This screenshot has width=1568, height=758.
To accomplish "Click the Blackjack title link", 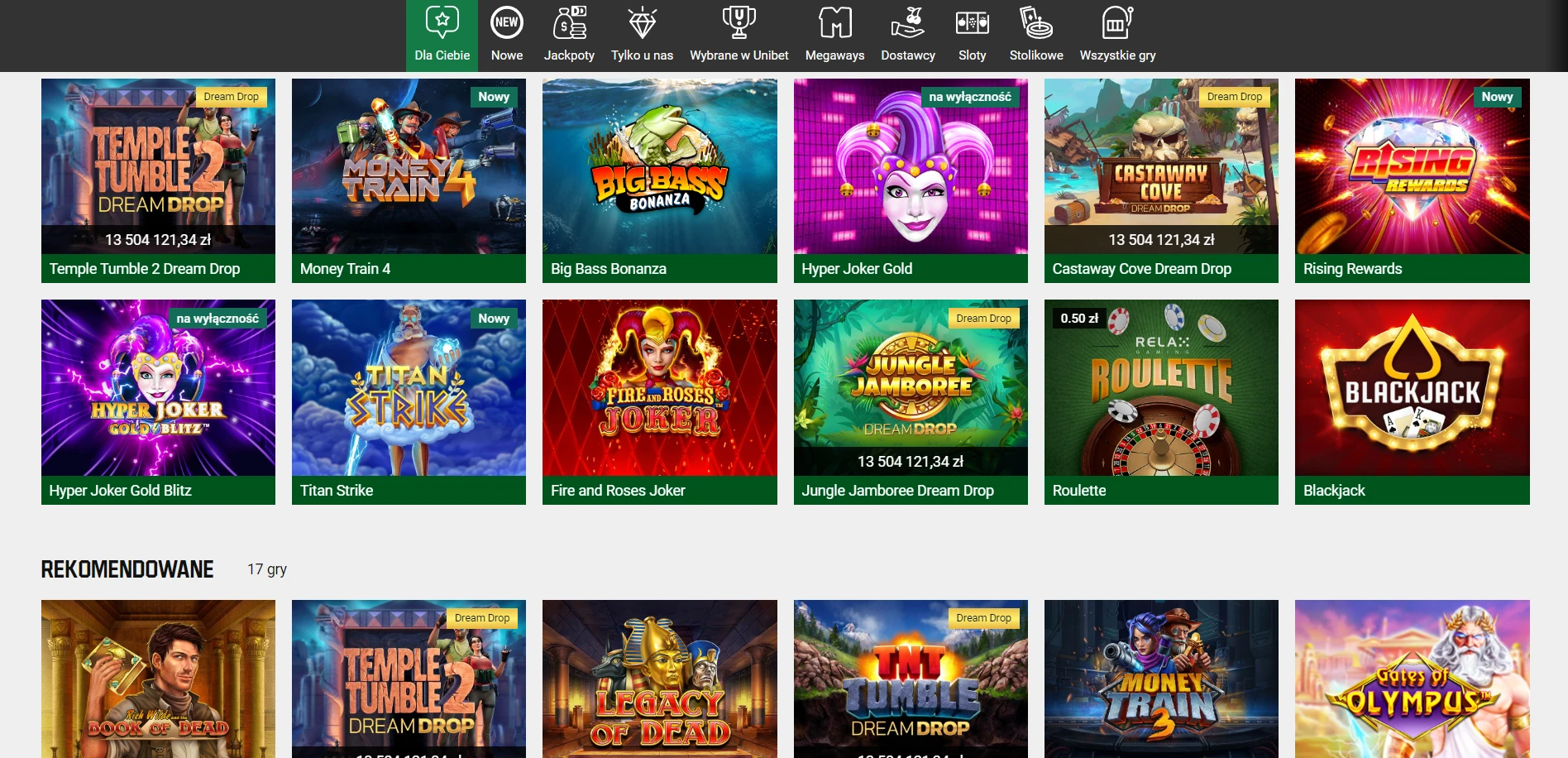I will pos(1334,491).
